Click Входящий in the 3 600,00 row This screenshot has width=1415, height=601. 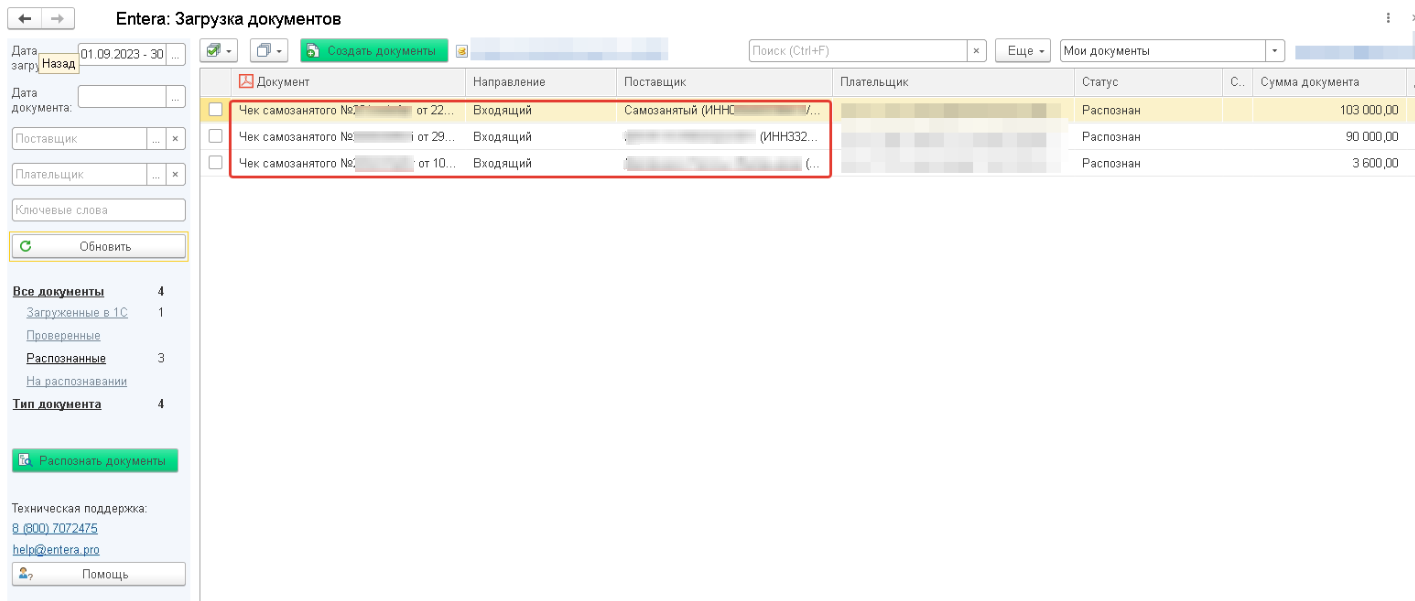click(x=502, y=163)
